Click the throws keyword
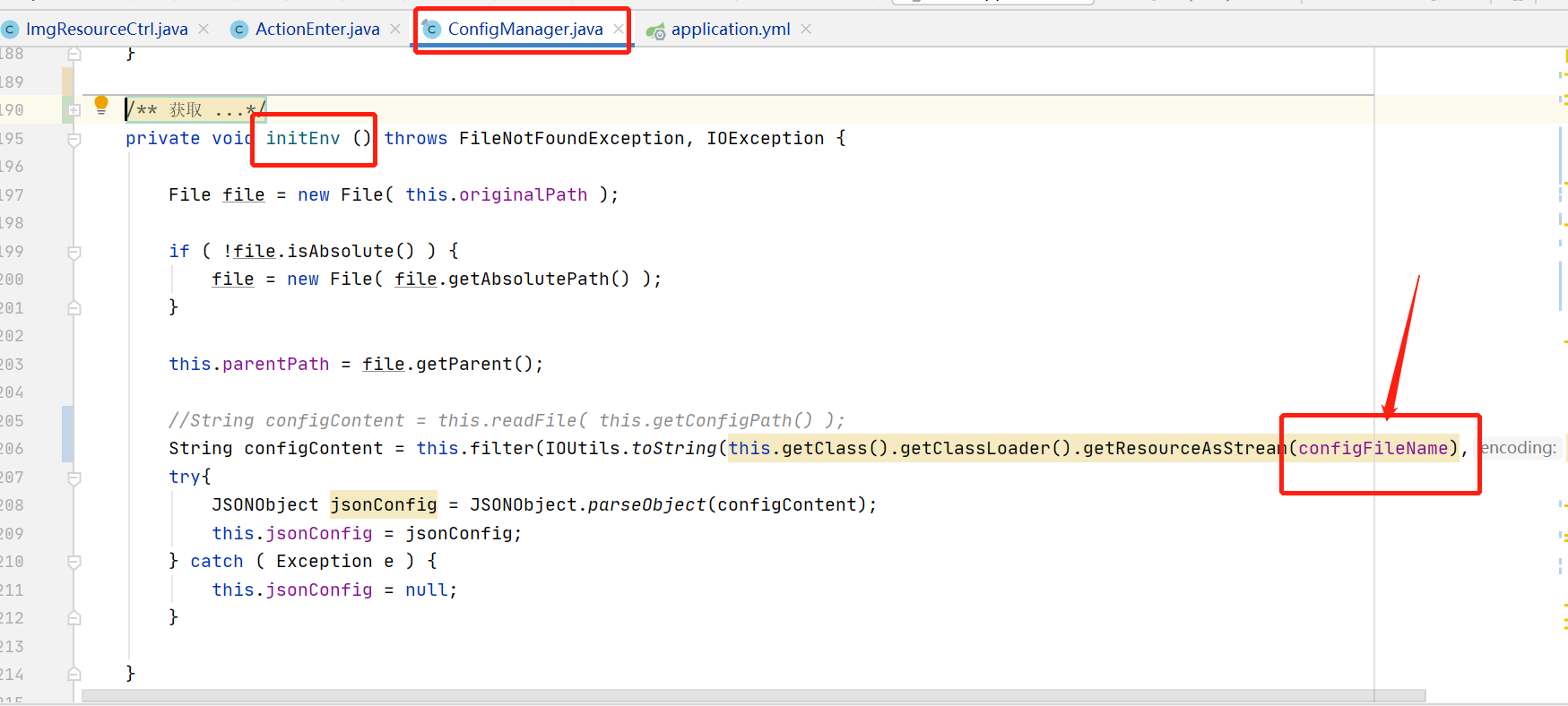Image resolution: width=1568 pixels, height=706 pixels. click(x=416, y=139)
